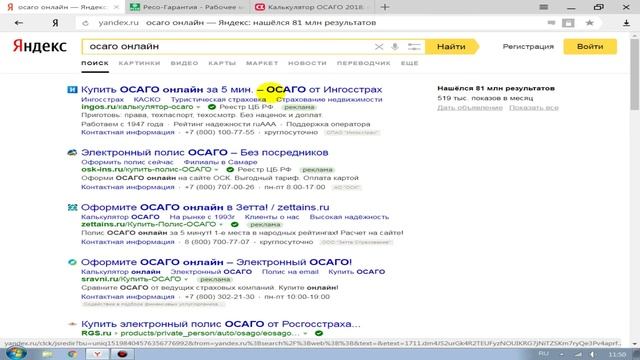The width and height of the screenshot is (640, 360).
Task: Click green verified checkmark next to ingos.ru
Action: (x=211, y=107)
